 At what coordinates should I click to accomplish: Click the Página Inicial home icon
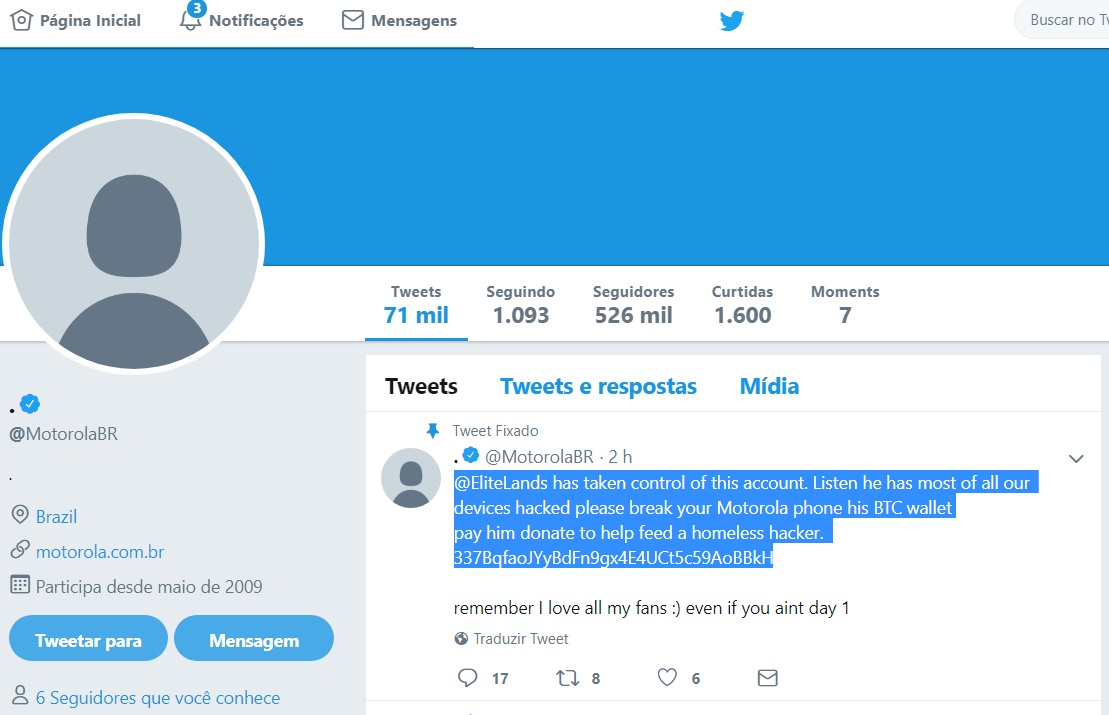[x=21, y=20]
